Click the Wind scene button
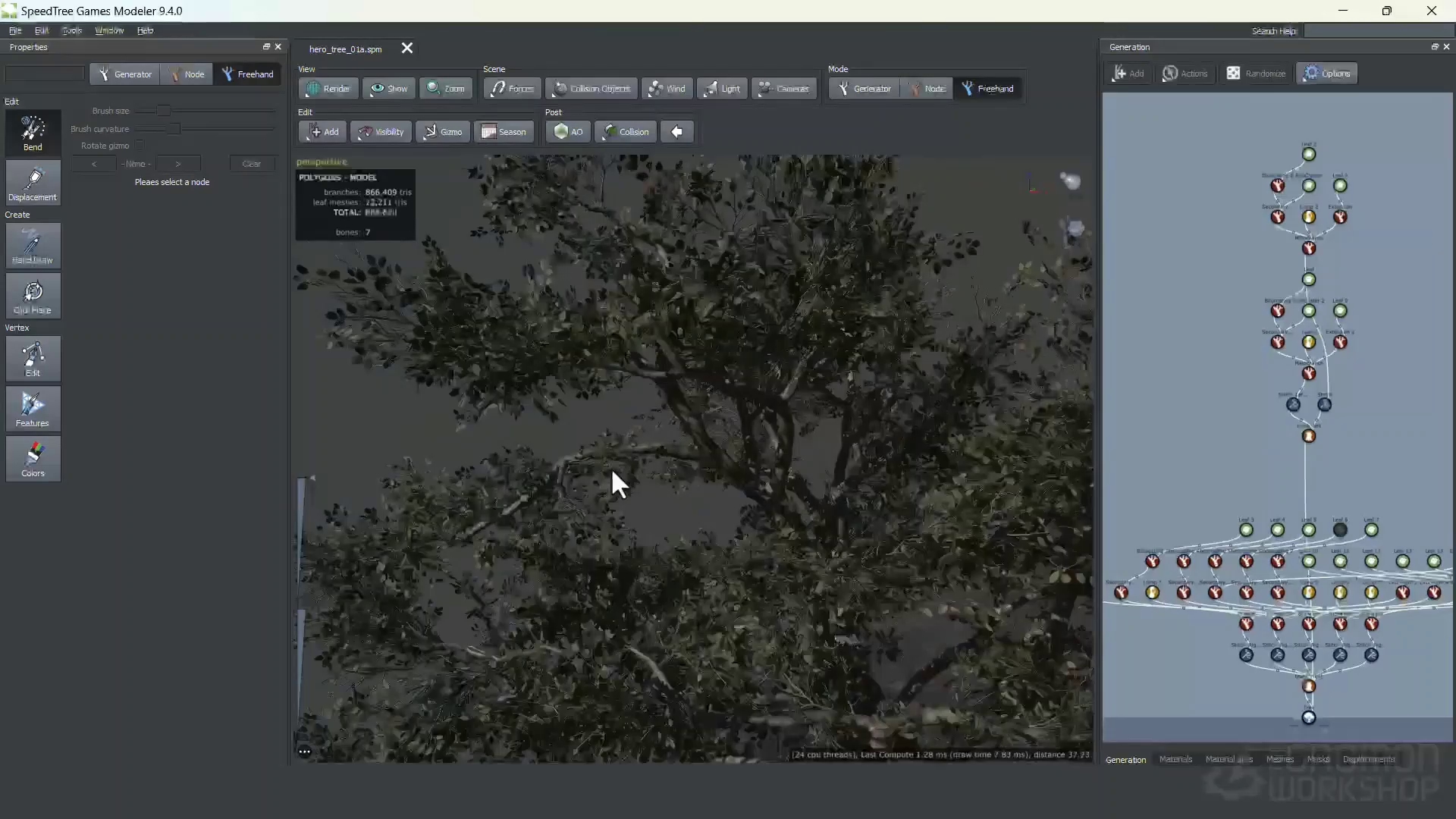Screen dimensions: 1456x819 click(x=667, y=89)
